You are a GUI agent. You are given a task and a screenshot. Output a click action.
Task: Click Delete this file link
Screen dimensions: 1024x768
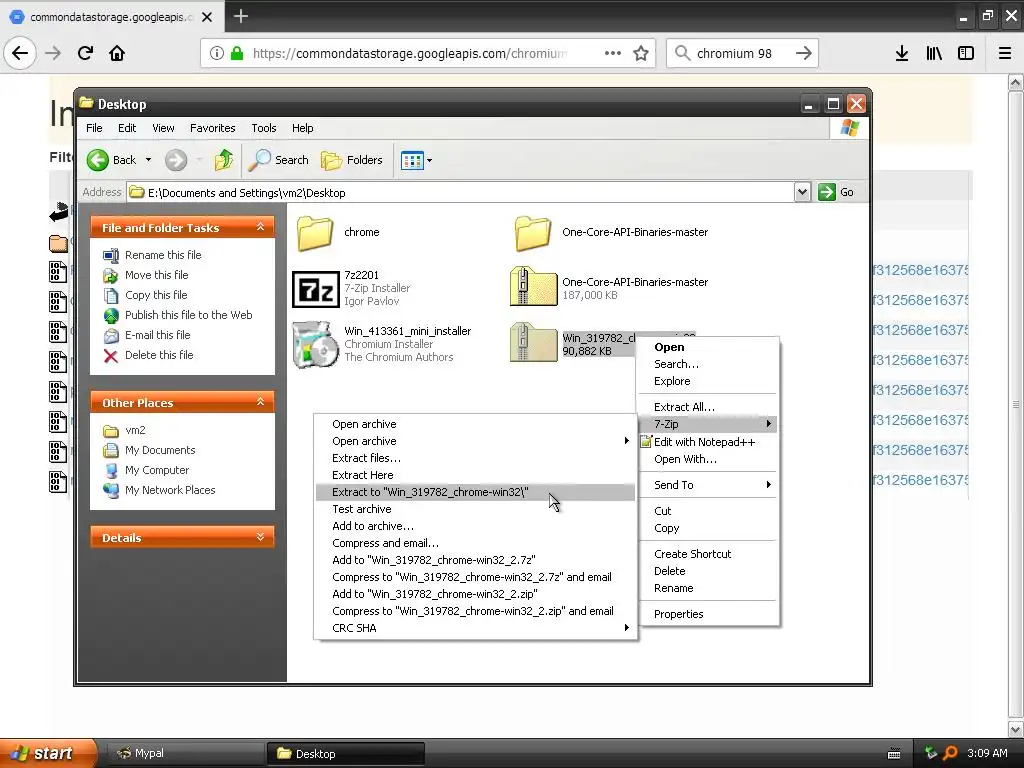[159, 355]
